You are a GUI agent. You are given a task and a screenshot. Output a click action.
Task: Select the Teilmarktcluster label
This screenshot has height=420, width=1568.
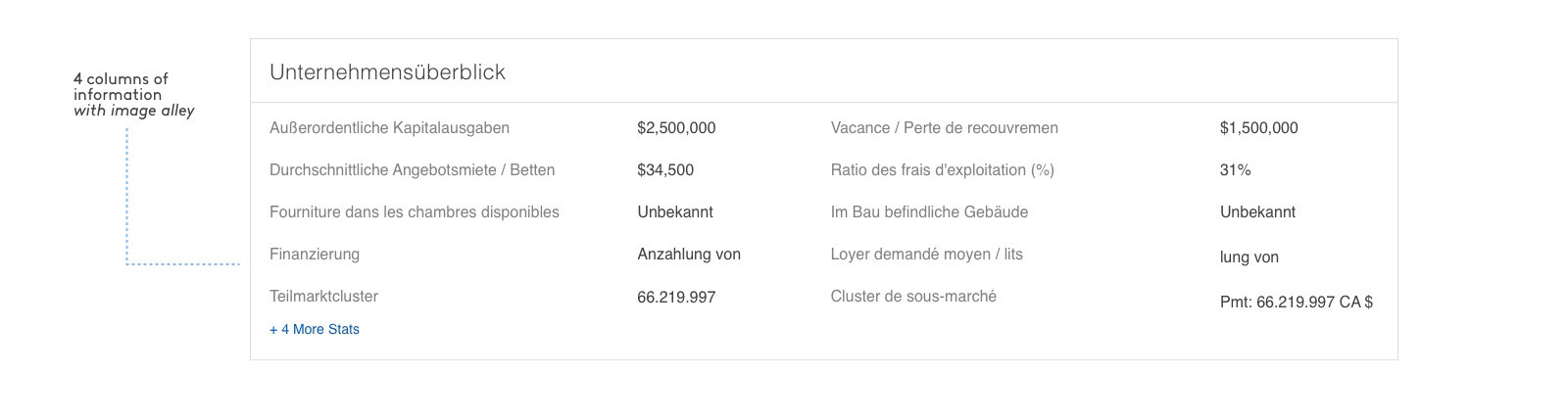(x=323, y=297)
